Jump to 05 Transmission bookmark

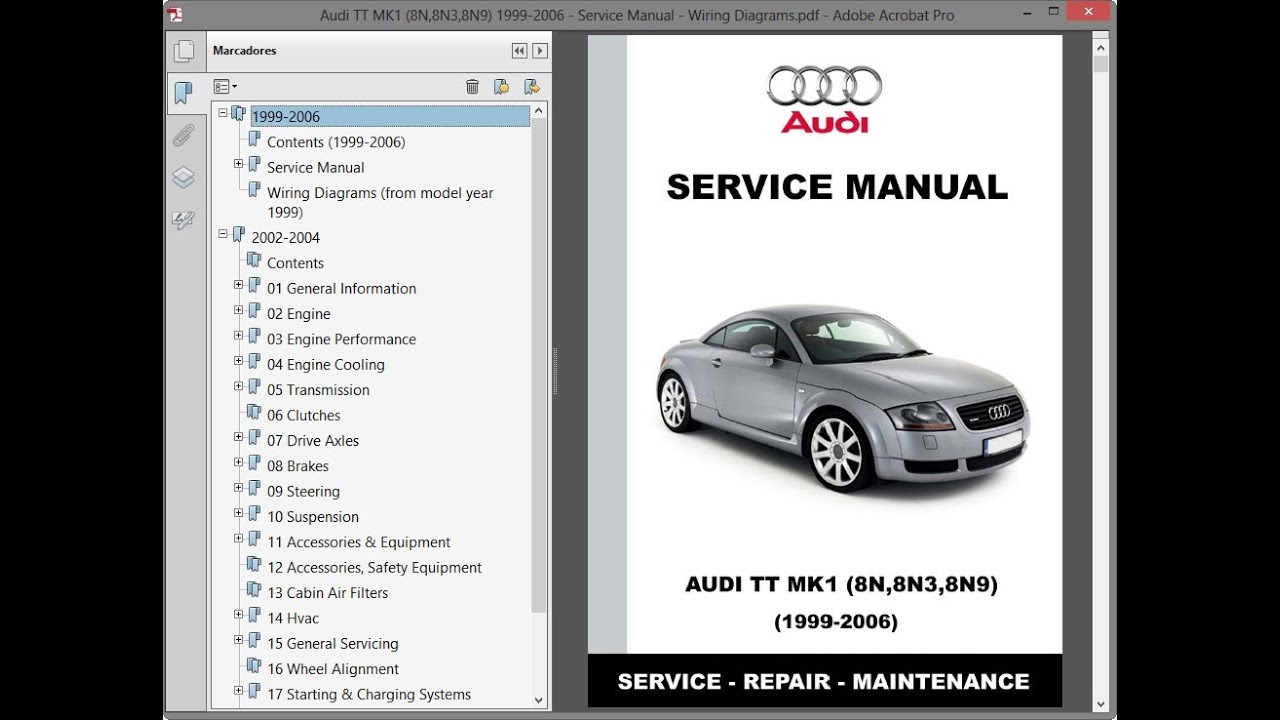click(x=318, y=390)
